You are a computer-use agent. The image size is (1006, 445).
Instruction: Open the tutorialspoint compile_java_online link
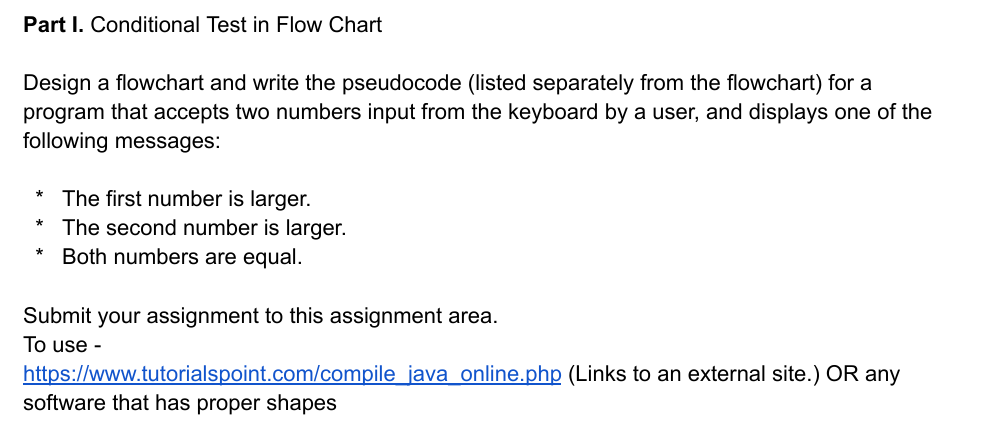[x=292, y=374]
